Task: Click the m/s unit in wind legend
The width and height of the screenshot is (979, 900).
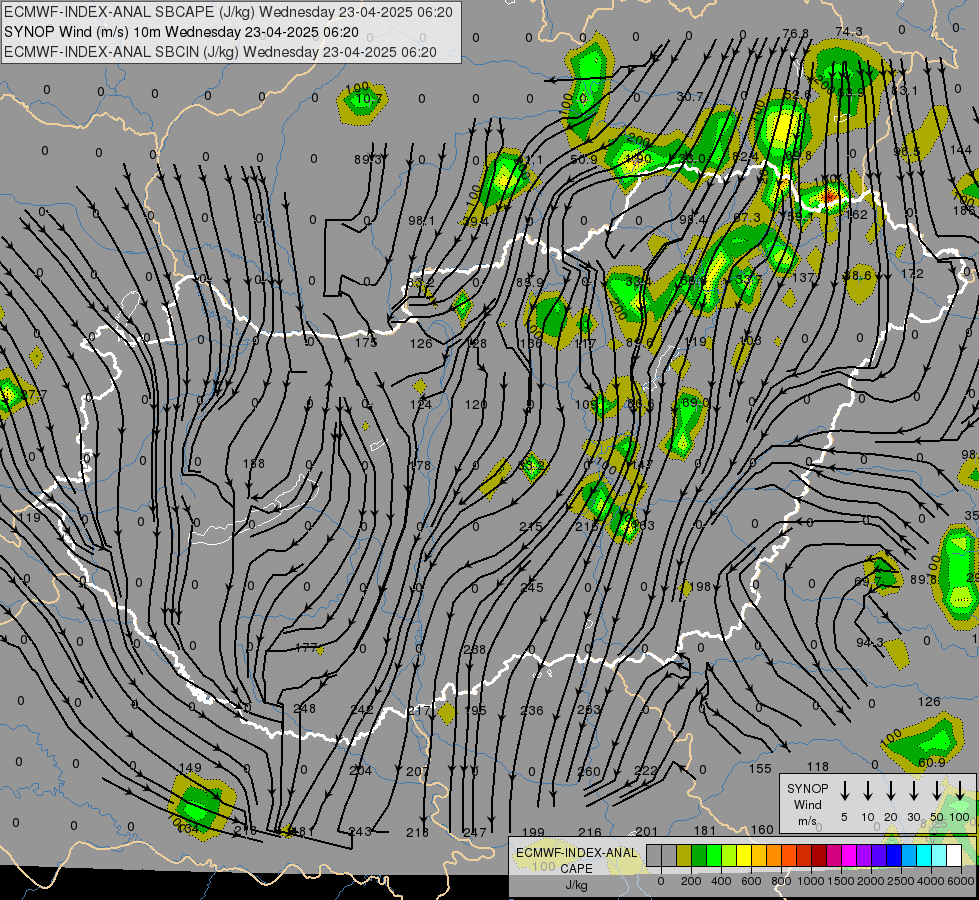Action: (x=807, y=821)
